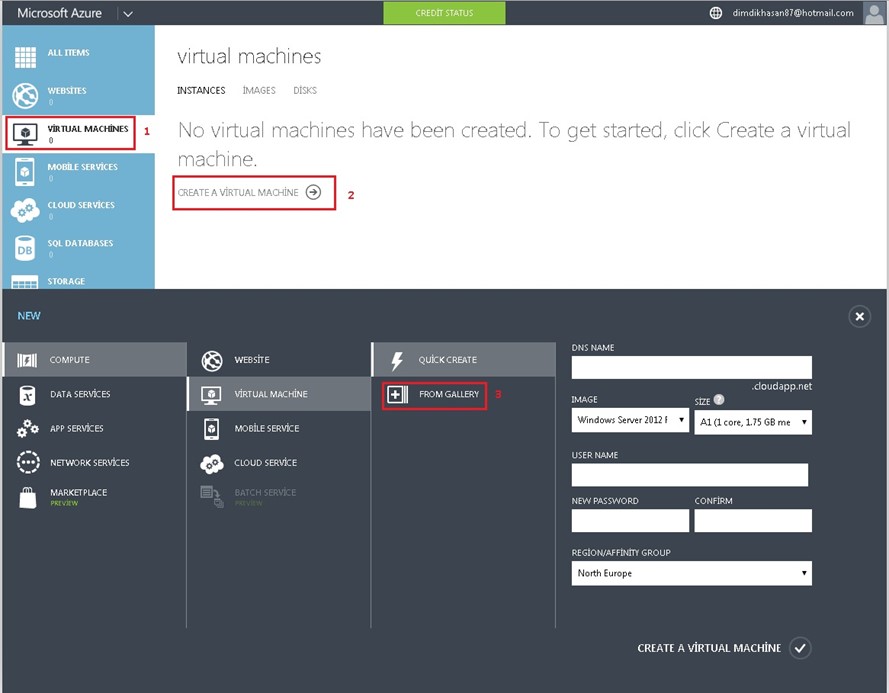The width and height of the screenshot is (889, 693).
Task: Click the Cloud Services gear-cloud icon
Action: click(x=25, y=210)
